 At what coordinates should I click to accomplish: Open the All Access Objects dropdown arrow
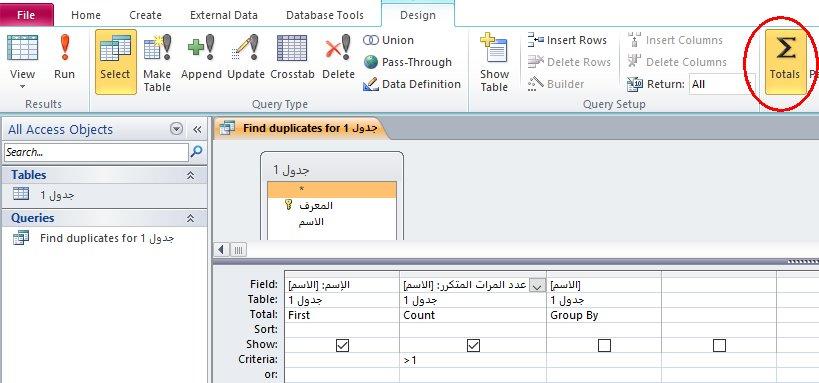[177, 129]
